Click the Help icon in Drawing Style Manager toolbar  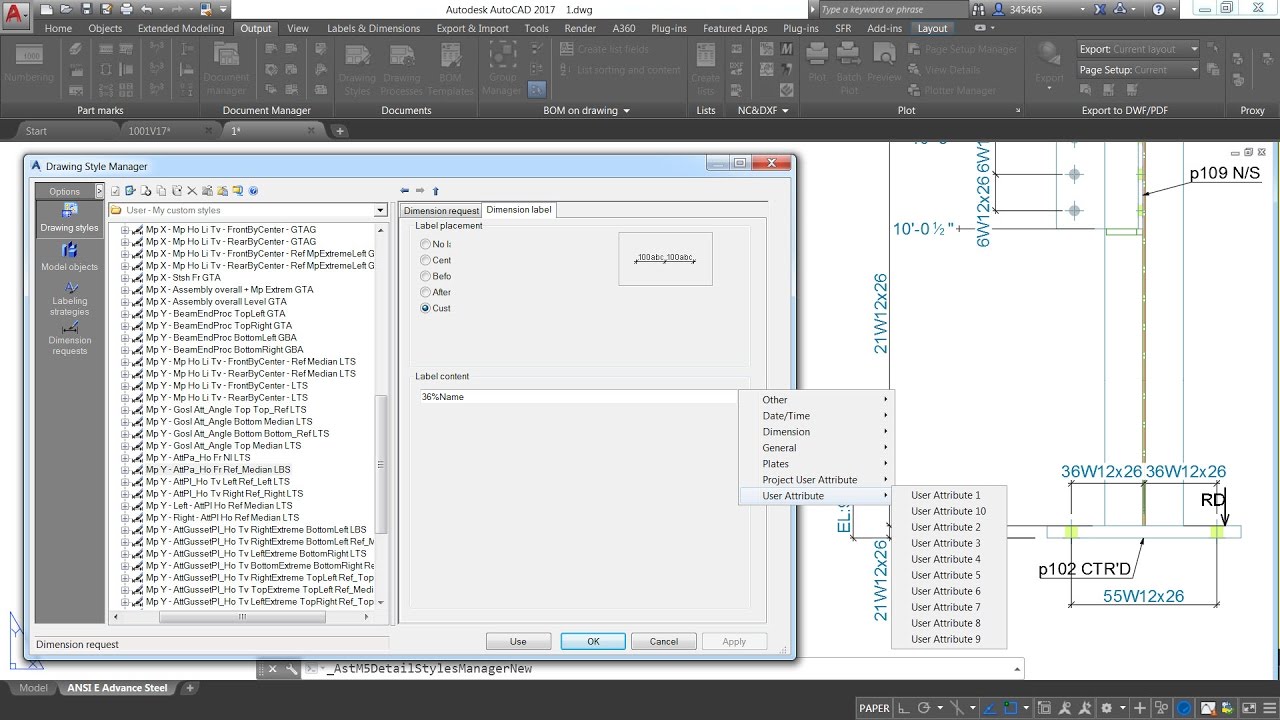[x=253, y=190]
